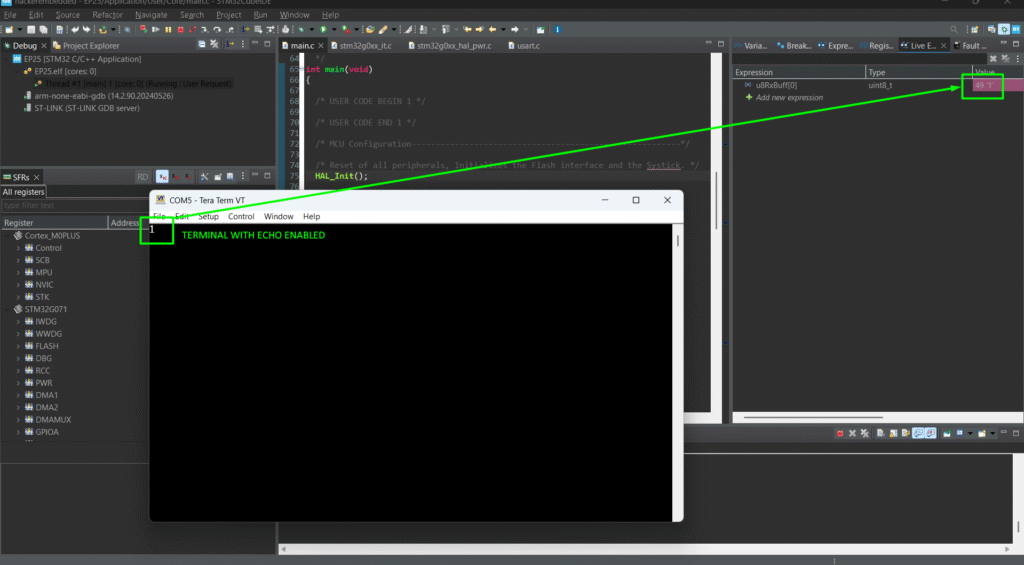
Task: Select the All registers tab button
Action: pyautogui.click(x=23, y=192)
